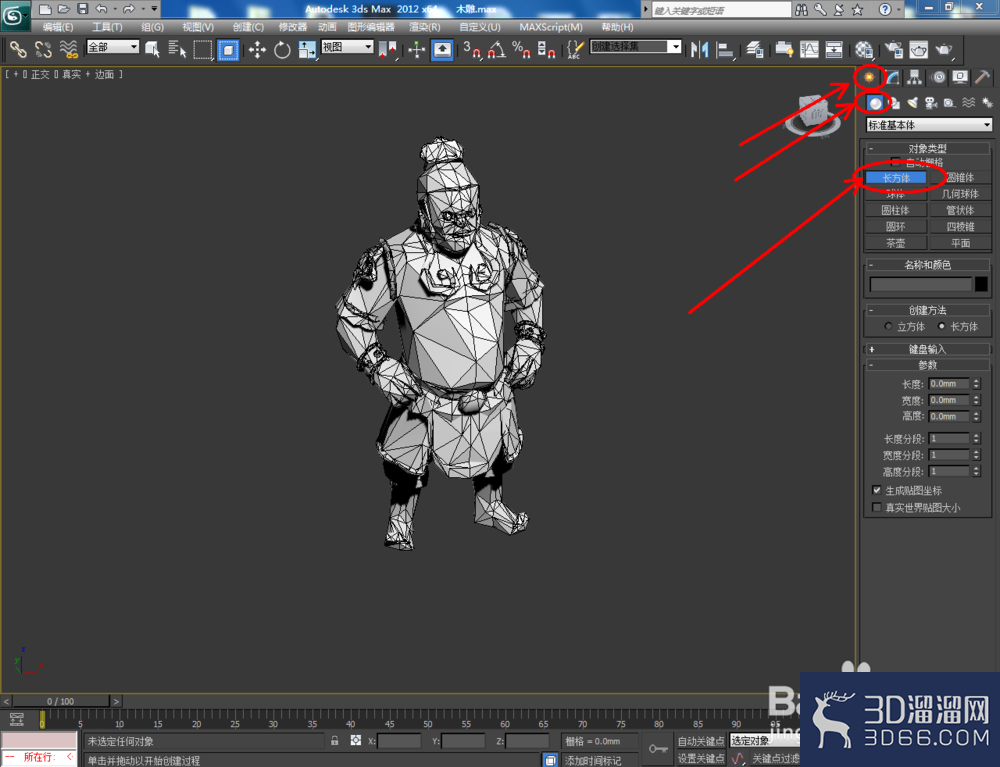Click the Use Pivot Point Center icon
The height and width of the screenshot is (767, 1000).
point(387,49)
